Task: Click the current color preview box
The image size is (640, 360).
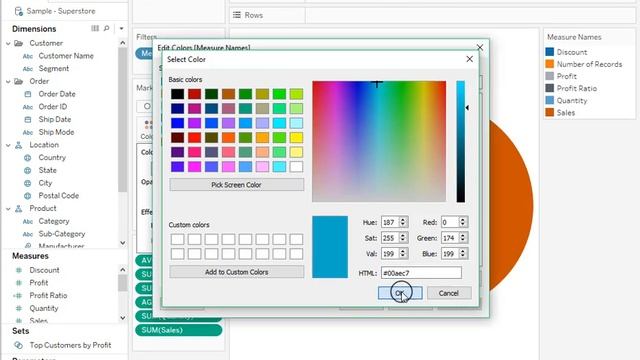Action: [330, 247]
